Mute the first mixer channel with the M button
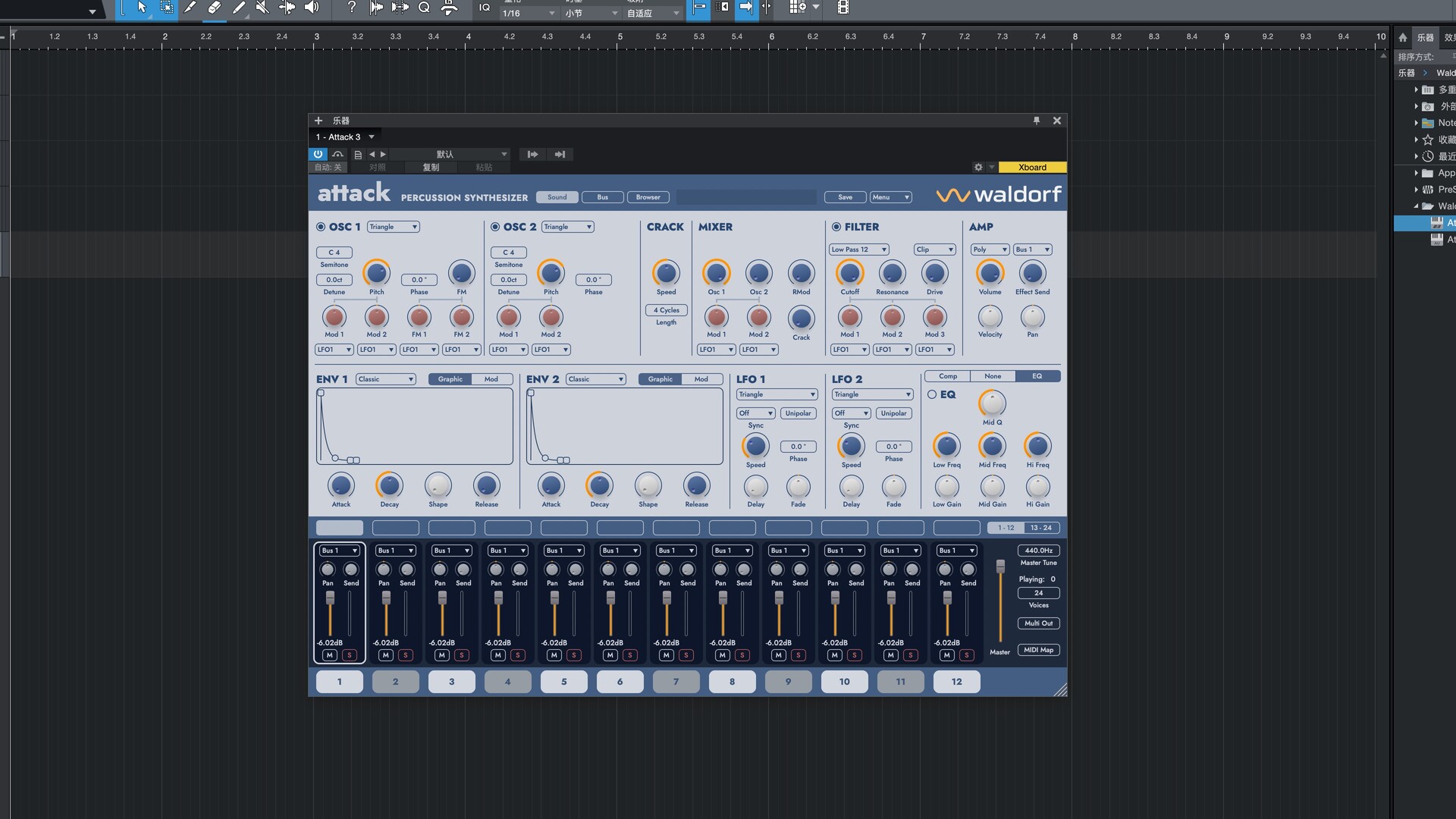The image size is (1456, 819). click(328, 654)
